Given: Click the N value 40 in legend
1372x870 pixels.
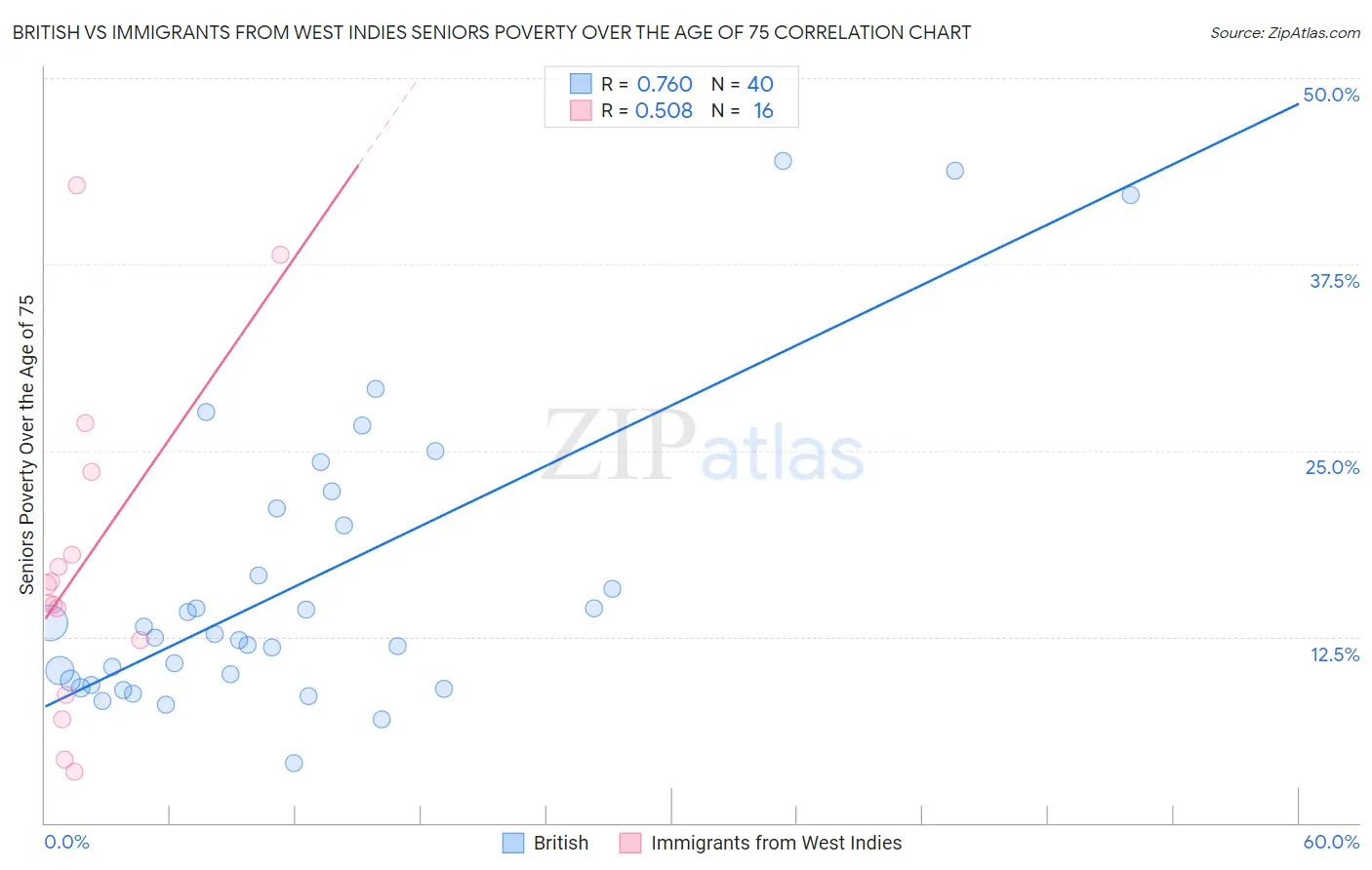Looking at the screenshot, I should pos(760,84).
